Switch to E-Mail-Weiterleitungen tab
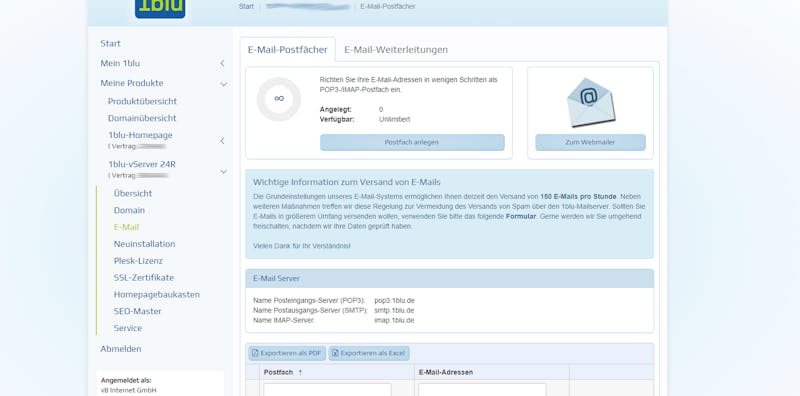Image resolution: width=800 pixels, height=396 pixels. [396, 50]
